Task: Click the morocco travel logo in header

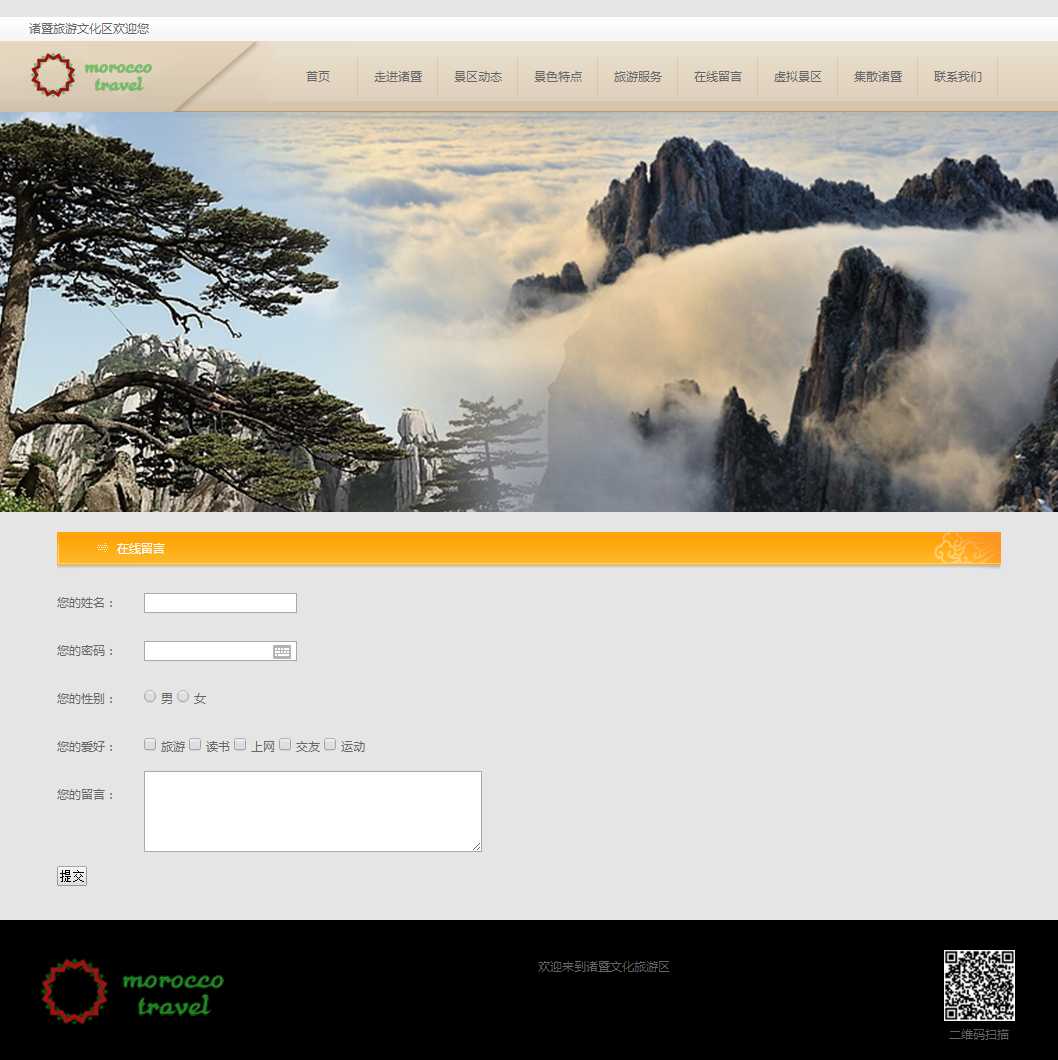Action: (91, 76)
